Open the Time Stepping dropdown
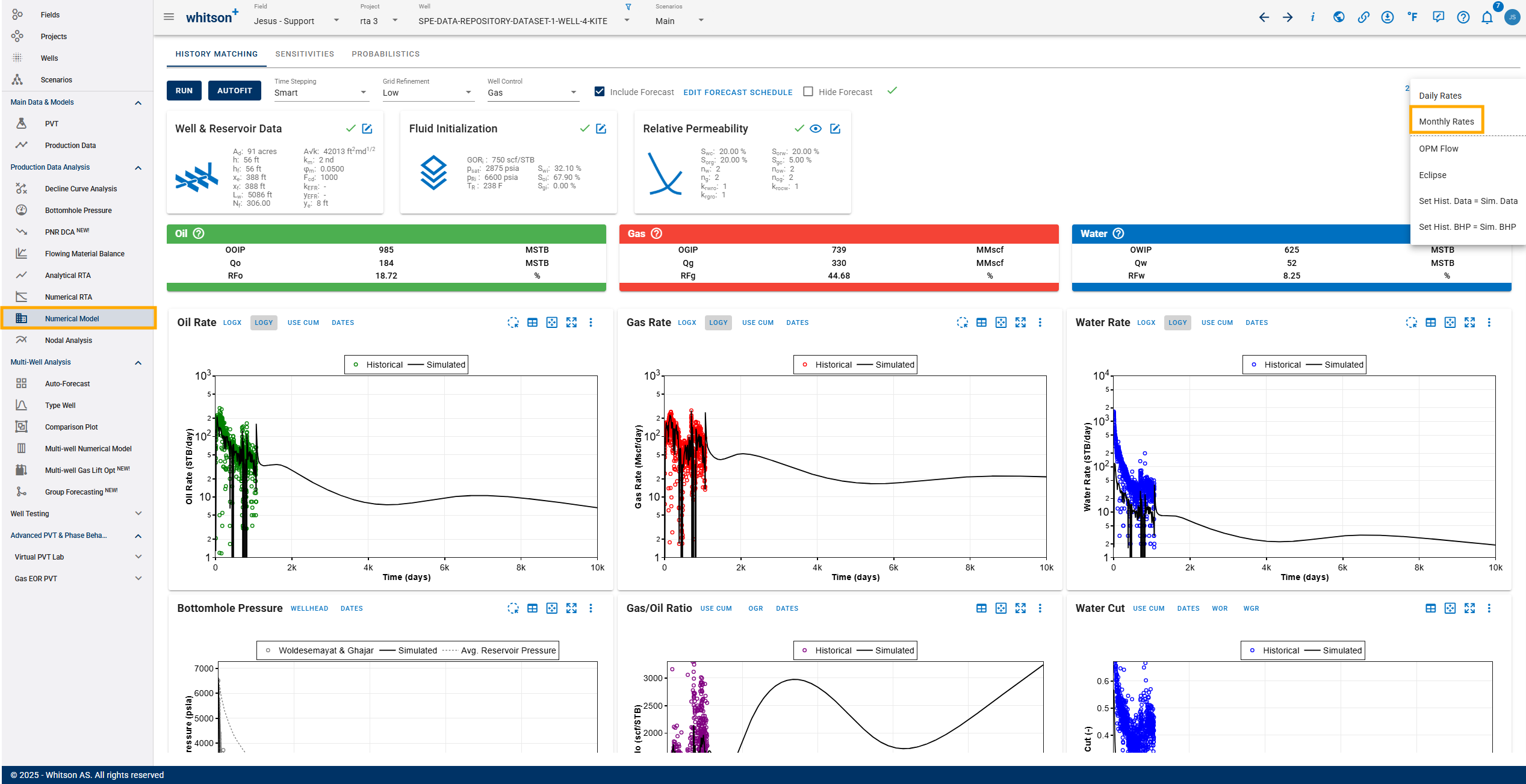 click(x=320, y=93)
